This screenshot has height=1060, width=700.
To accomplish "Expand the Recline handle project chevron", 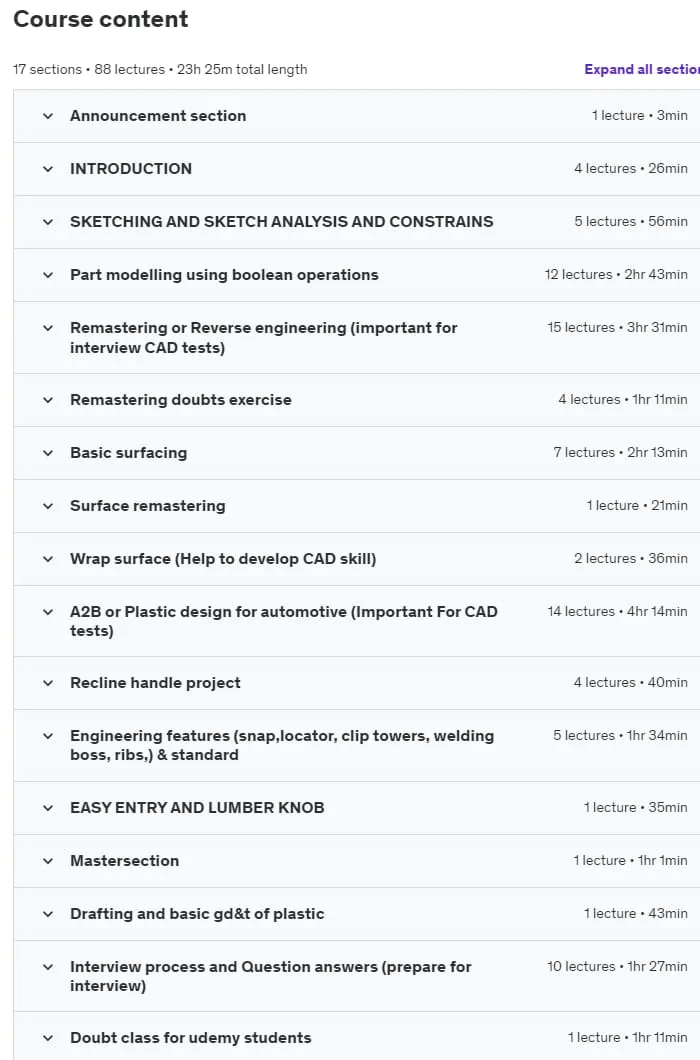I will point(48,683).
